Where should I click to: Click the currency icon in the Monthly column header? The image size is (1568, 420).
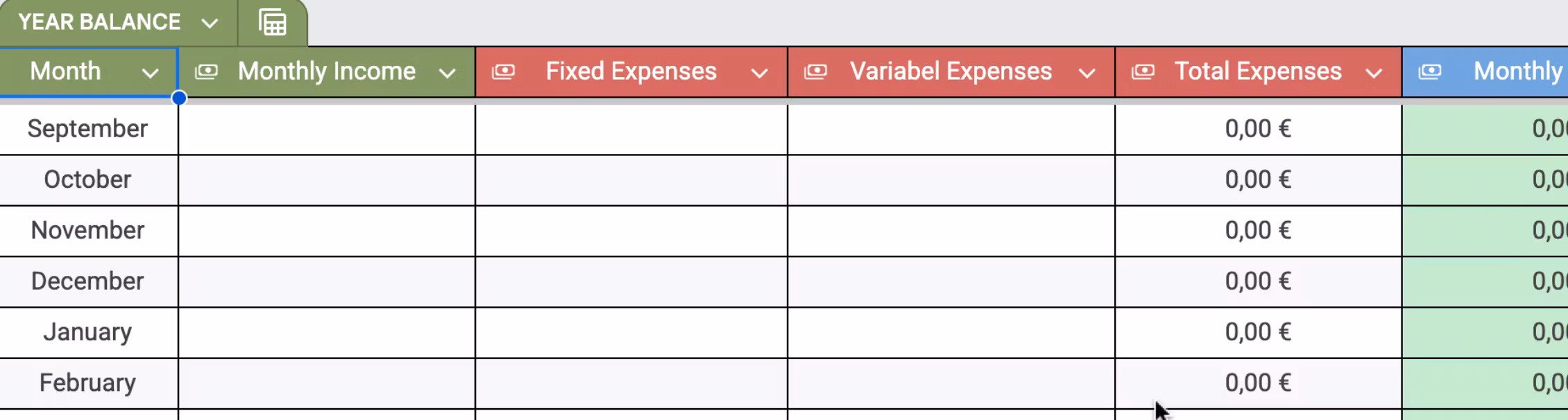pos(1430,71)
